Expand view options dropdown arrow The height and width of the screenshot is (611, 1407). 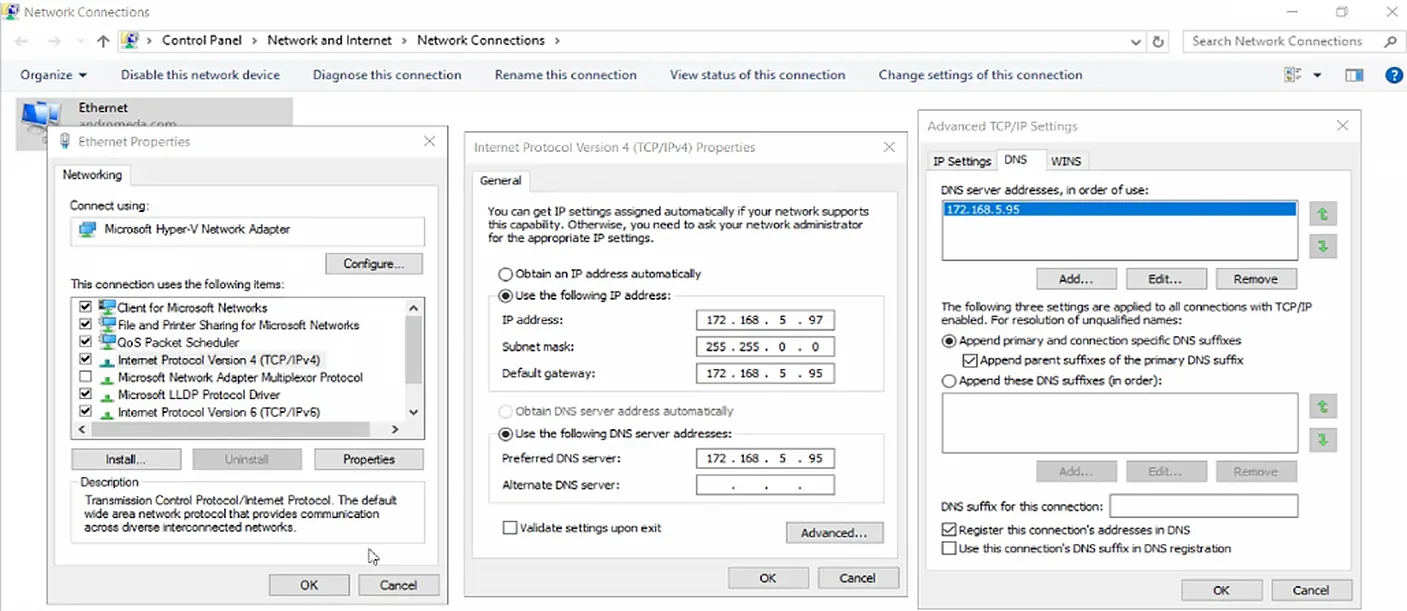1317,75
